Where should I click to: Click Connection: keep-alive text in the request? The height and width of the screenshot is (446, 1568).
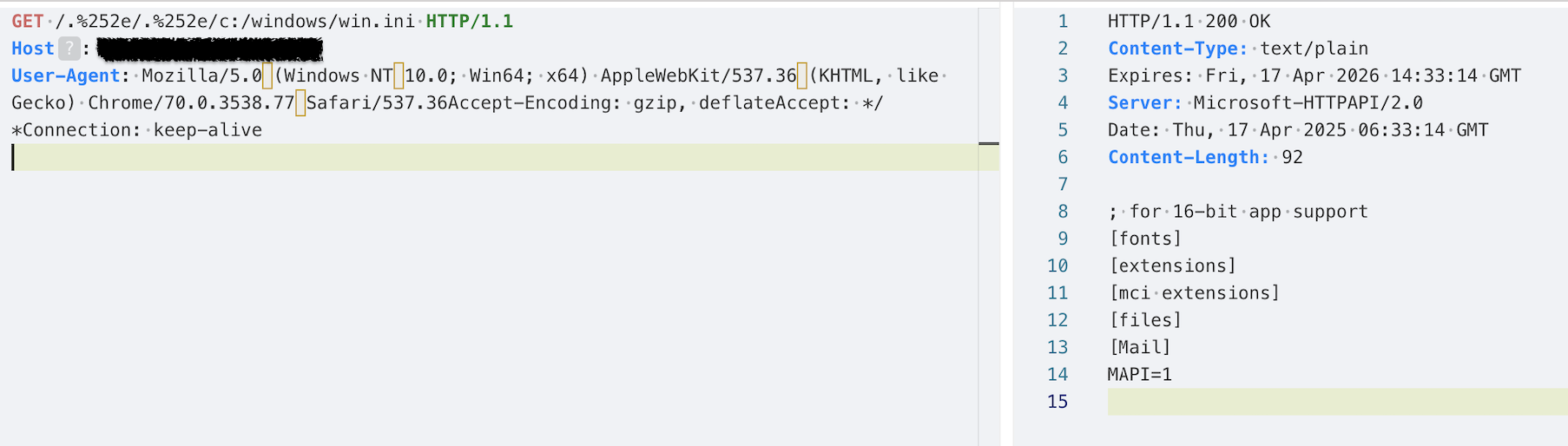coord(142,130)
